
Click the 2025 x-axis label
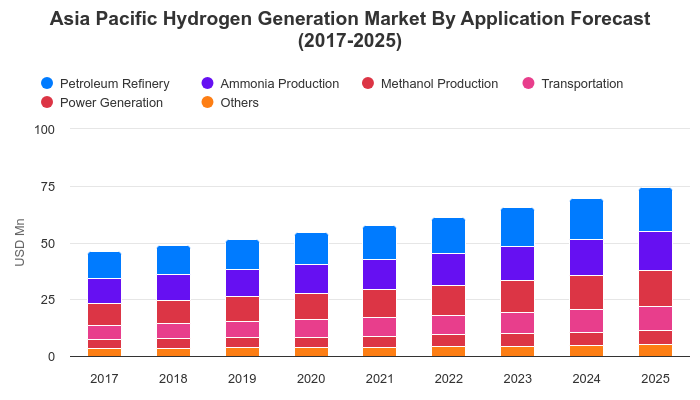tap(655, 379)
